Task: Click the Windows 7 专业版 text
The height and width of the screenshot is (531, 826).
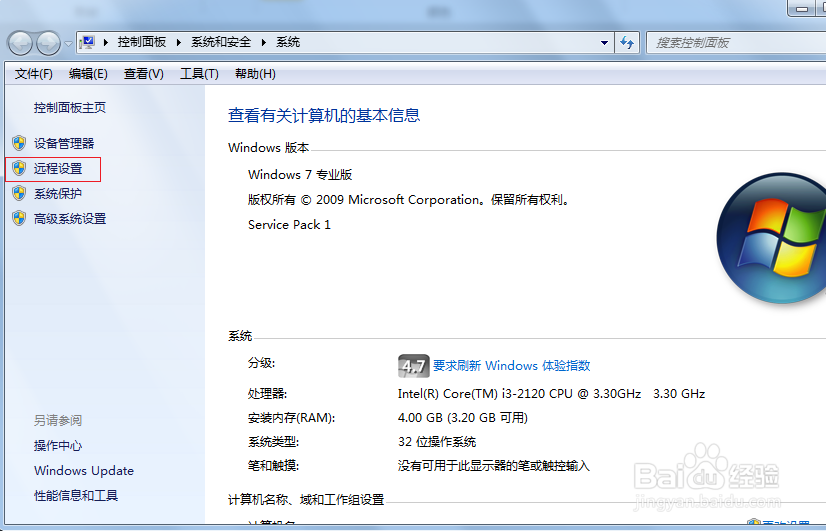Action: click(300, 175)
